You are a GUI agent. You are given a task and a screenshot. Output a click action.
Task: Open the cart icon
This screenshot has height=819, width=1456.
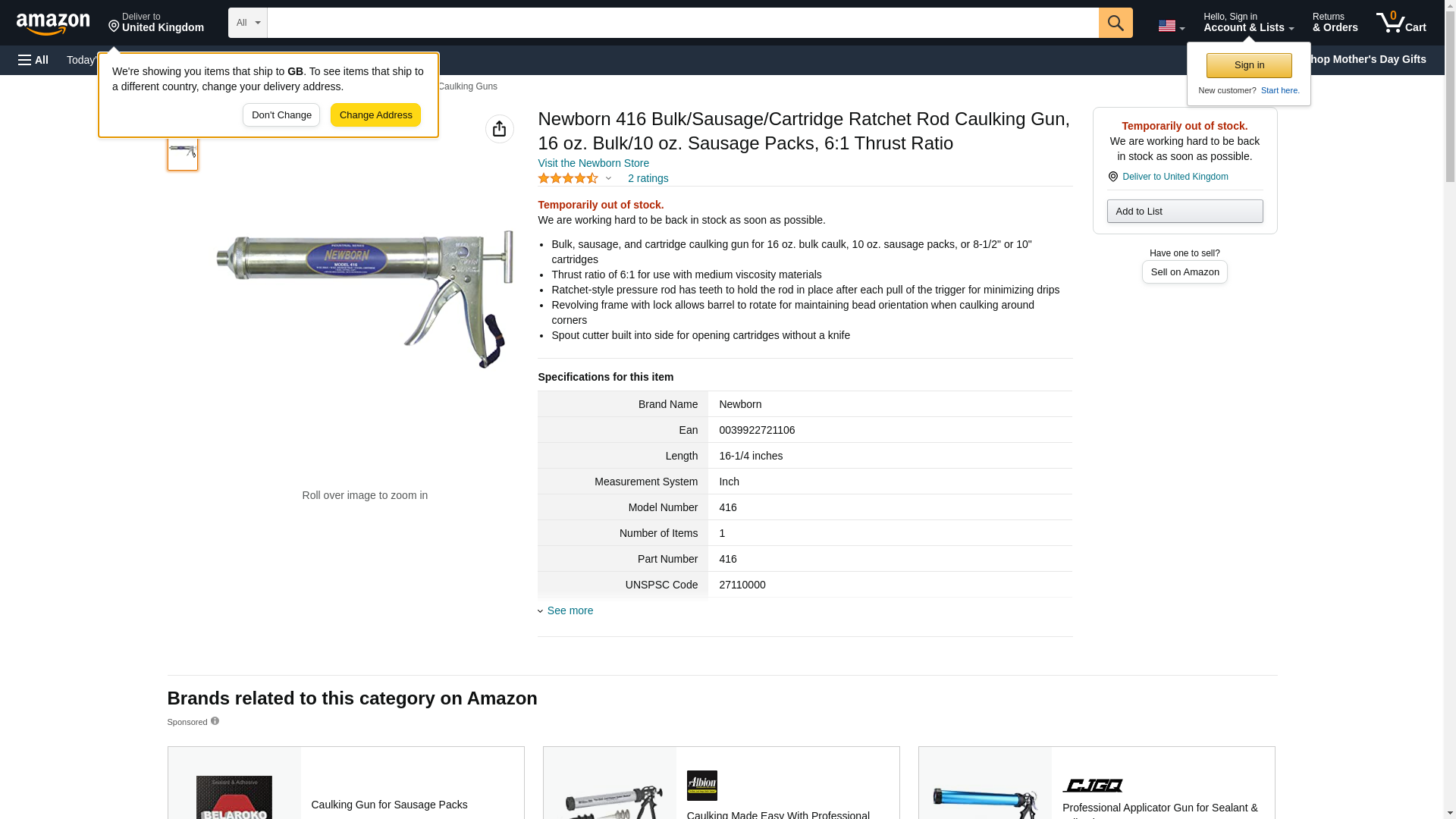pos(1401,22)
